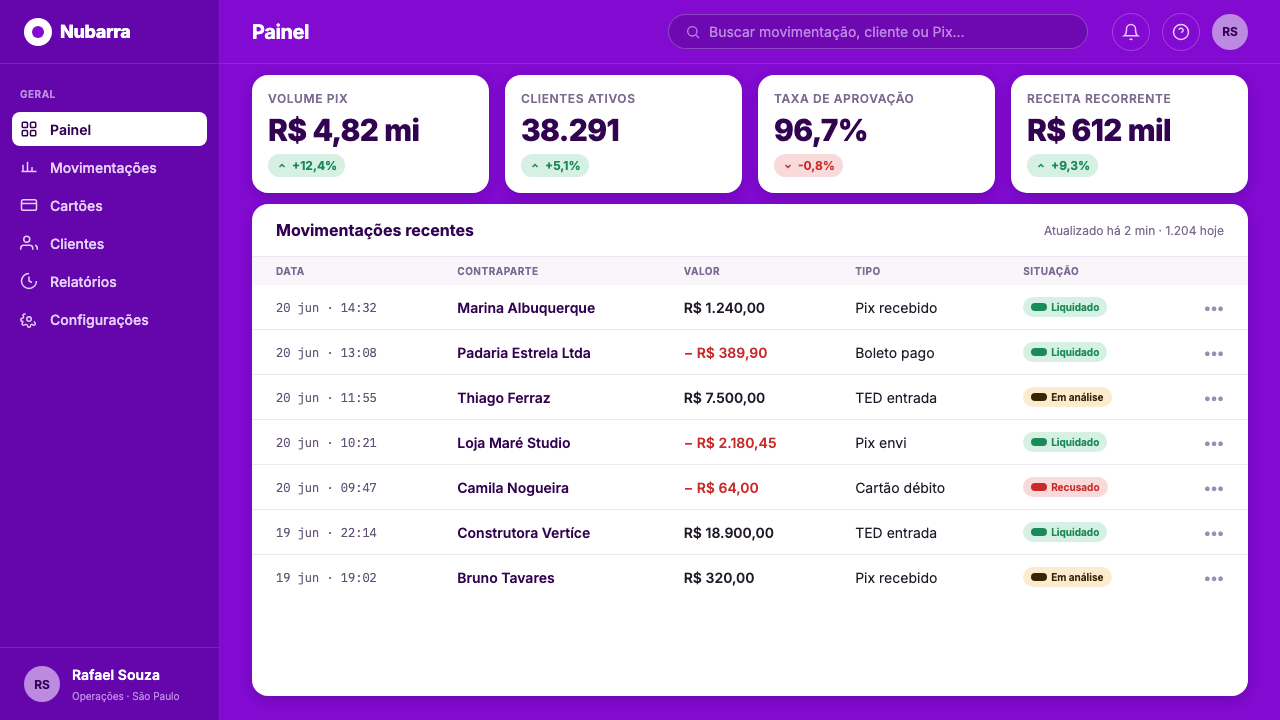Click the +5,1% Clientes Ativos badge
This screenshot has height=720, width=1280.
pos(555,165)
